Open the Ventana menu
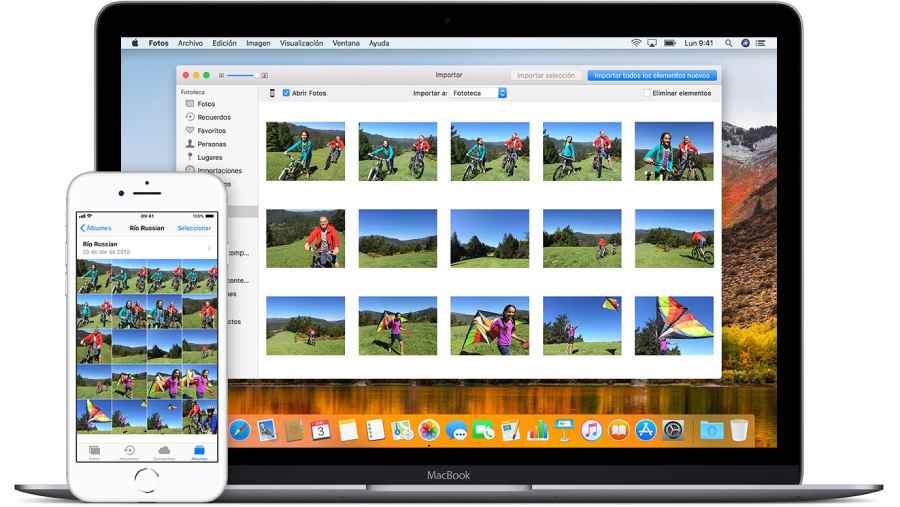 click(x=346, y=43)
